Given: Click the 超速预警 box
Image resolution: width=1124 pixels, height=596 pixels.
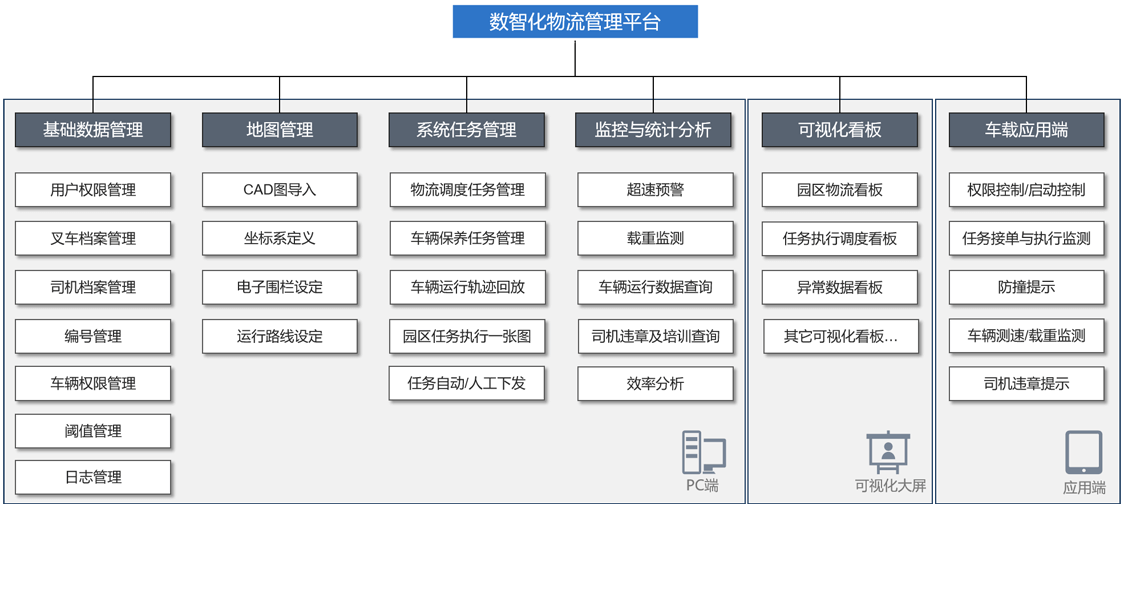Looking at the screenshot, I should click(x=655, y=190).
